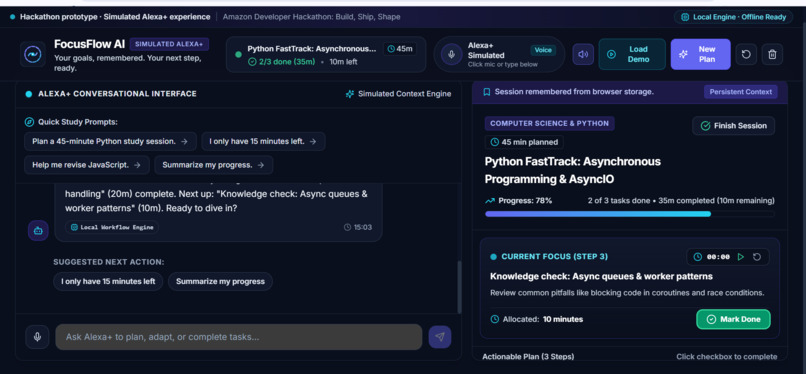Click the bookmark icon beside Session remembered

(x=486, y=92)
